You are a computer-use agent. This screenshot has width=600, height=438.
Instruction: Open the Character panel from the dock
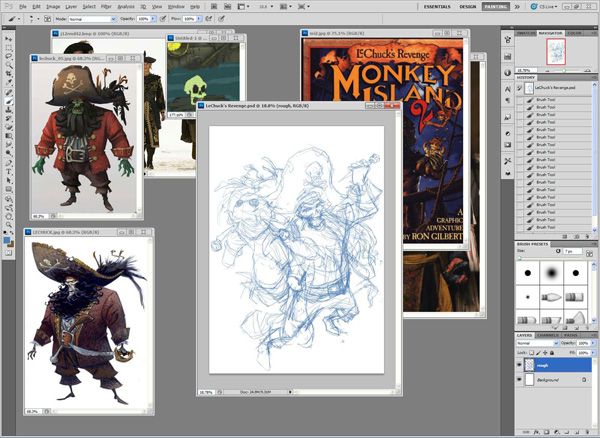pos(508,89)
